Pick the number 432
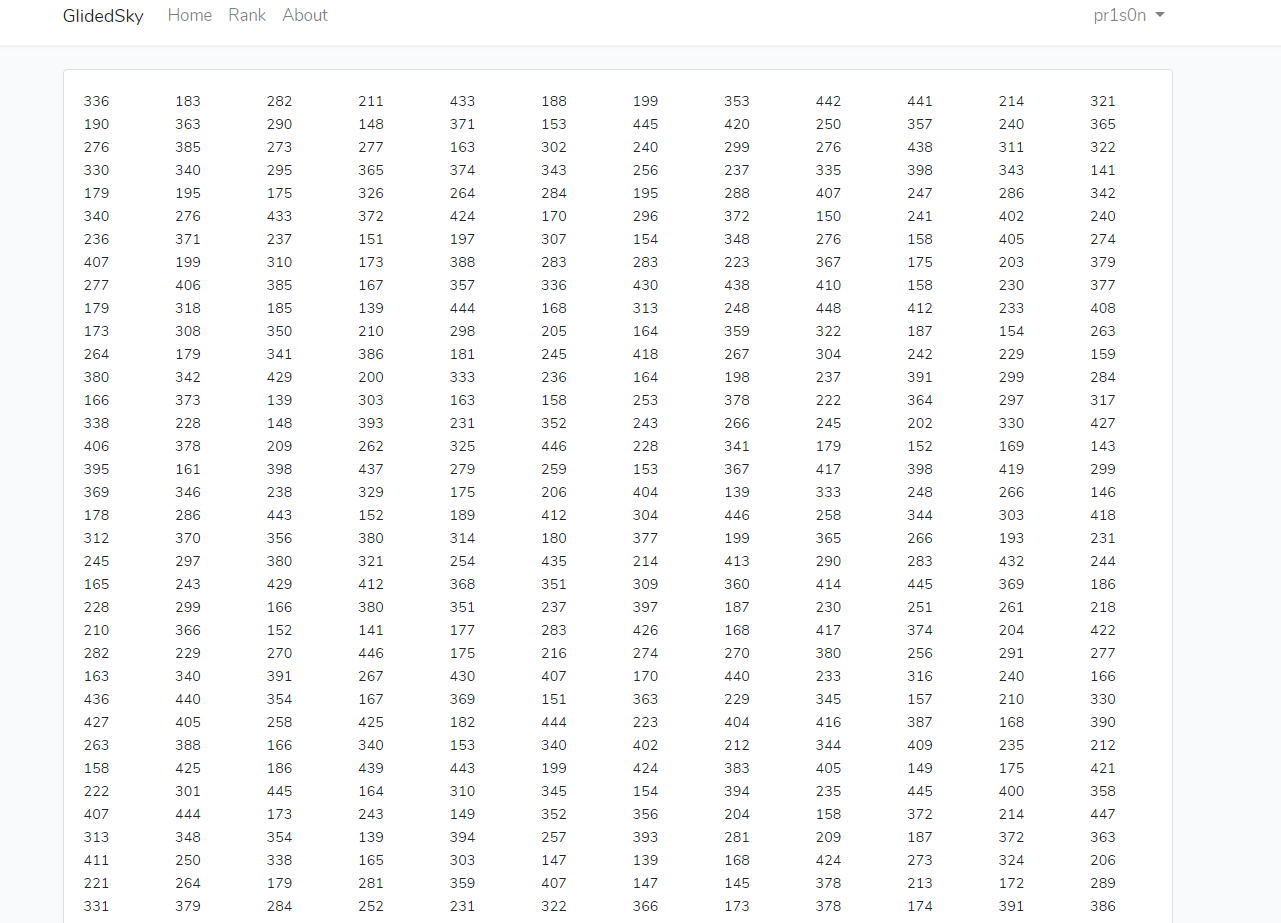The height and width of the screenshot is (923, 1281). [x=1012, y=561]
